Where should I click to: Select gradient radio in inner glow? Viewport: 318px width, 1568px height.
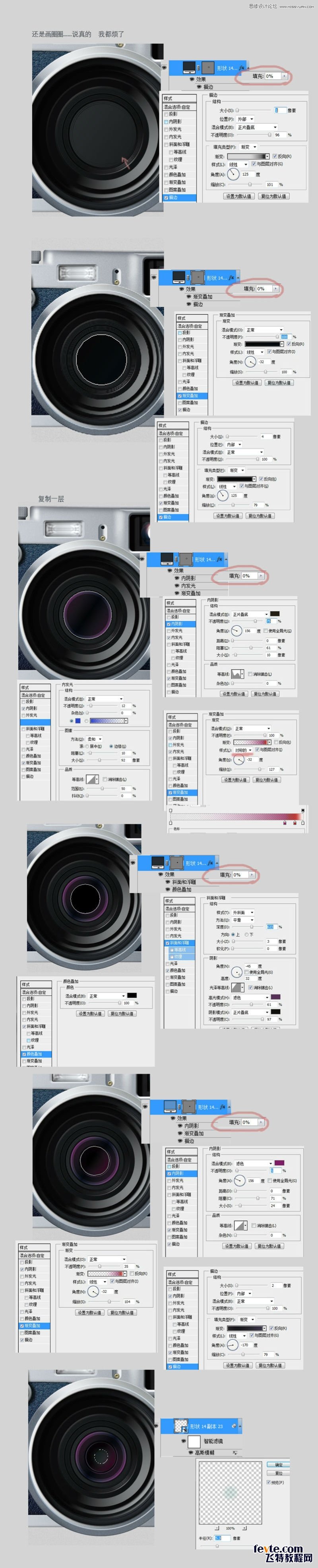(x=86, y=721)
